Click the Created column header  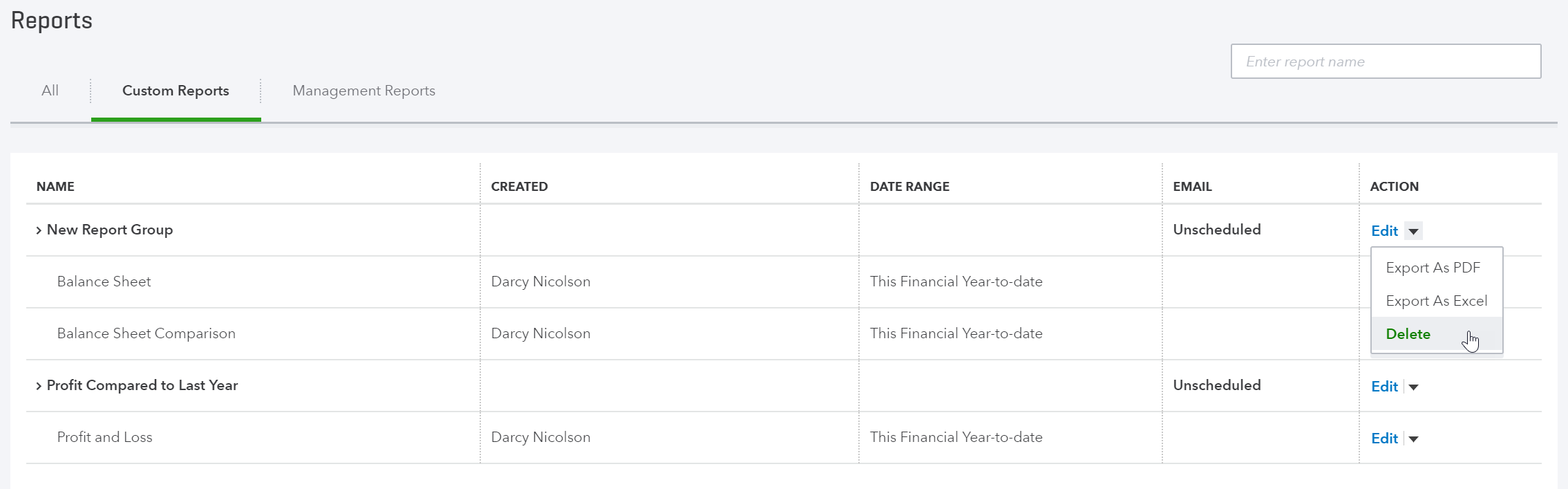(x=519, y=187)
